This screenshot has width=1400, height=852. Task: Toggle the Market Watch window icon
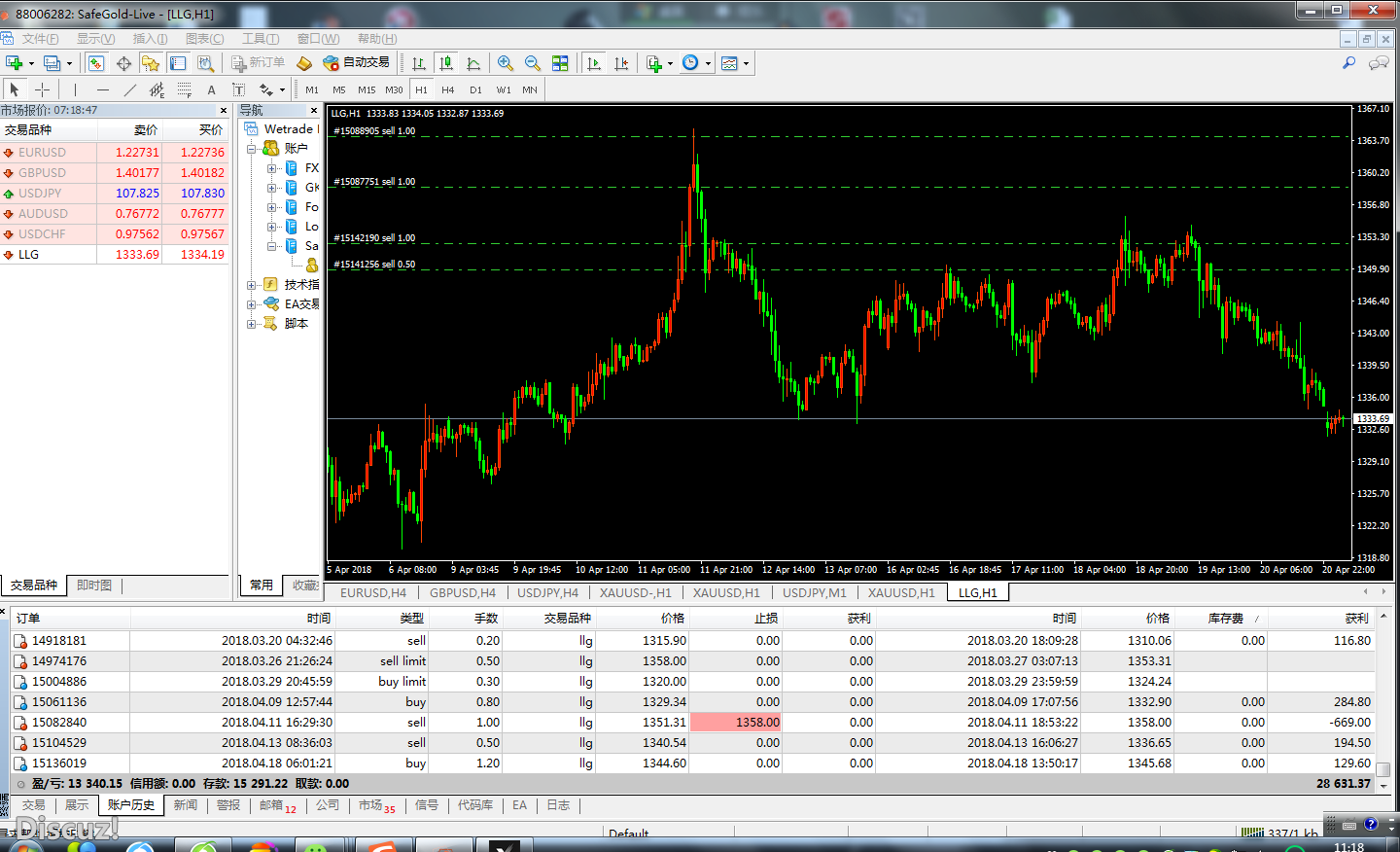(x=96, y=63)
